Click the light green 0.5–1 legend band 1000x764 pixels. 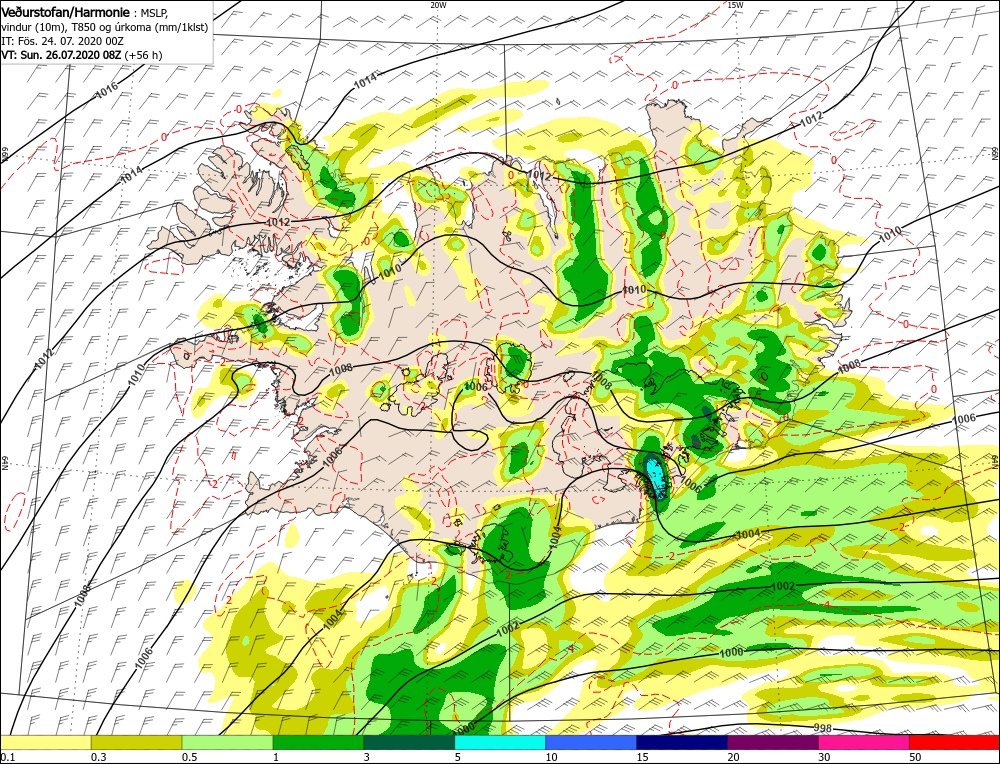[228, 742]
